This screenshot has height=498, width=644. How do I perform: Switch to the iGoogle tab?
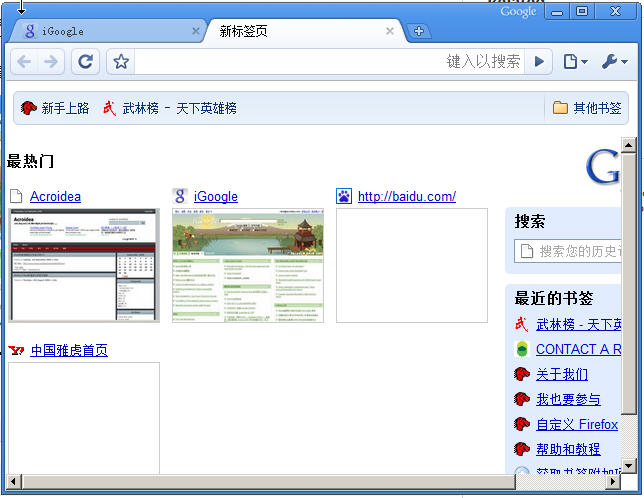(100, 31)
